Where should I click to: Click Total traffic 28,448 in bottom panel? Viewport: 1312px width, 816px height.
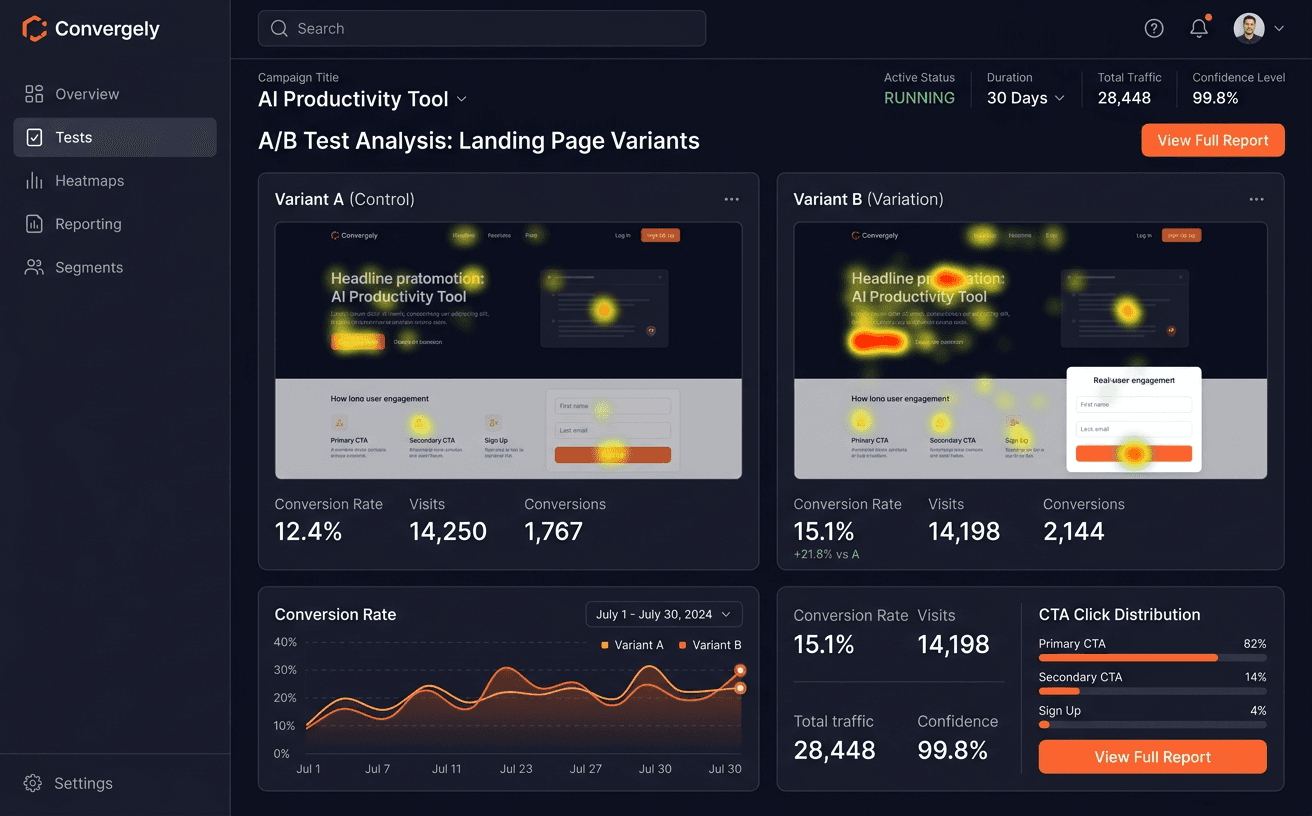pos(835,750)
